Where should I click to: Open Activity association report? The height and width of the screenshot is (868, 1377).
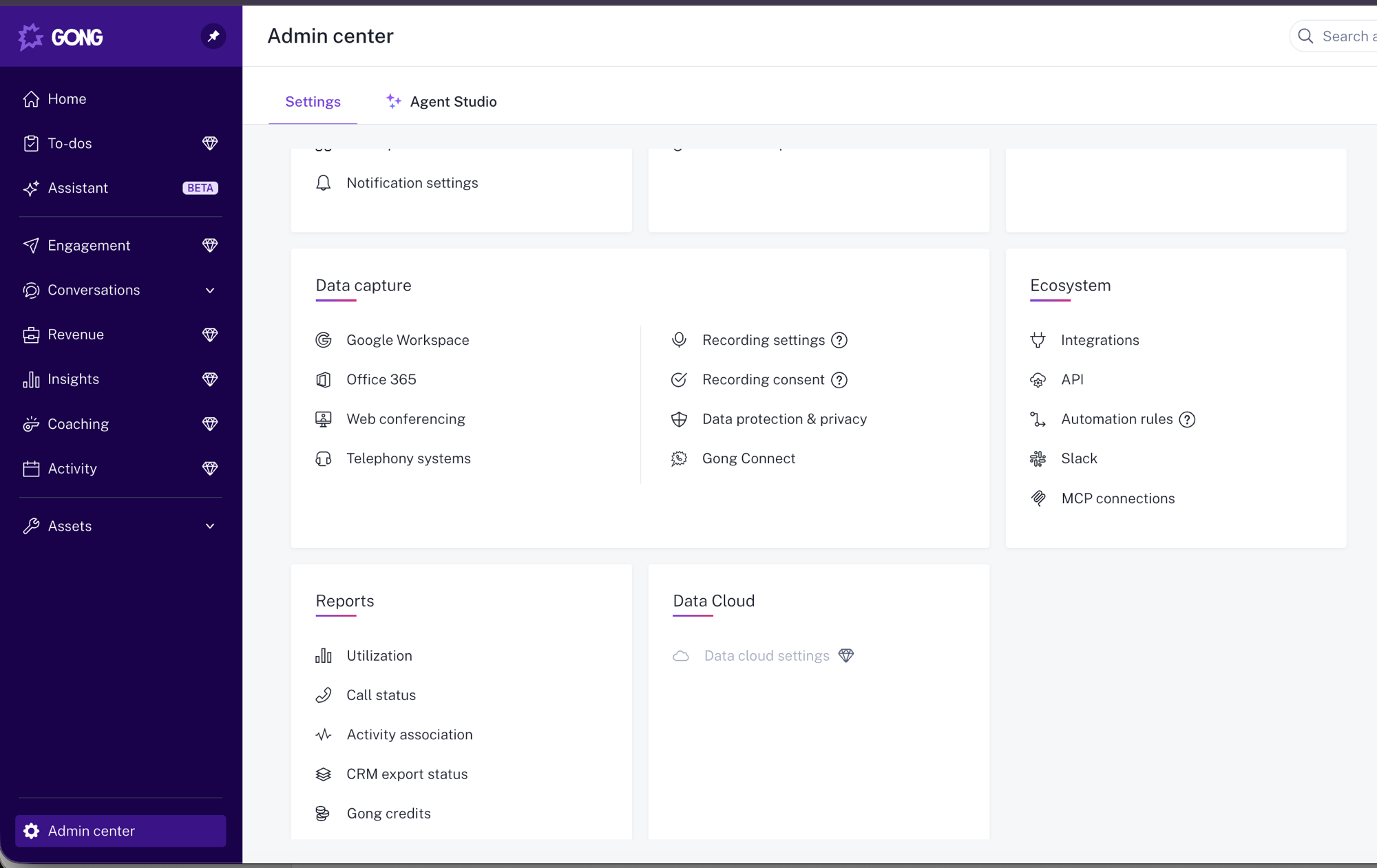pos(409,735)
